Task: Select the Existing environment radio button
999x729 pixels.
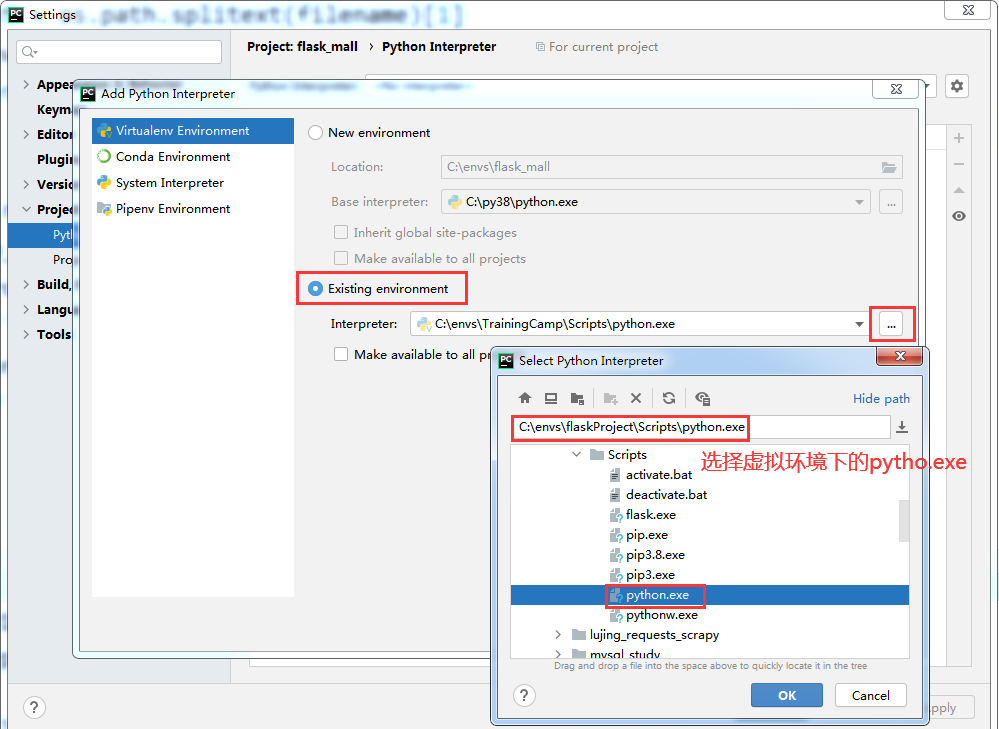Action: [315, 289]
